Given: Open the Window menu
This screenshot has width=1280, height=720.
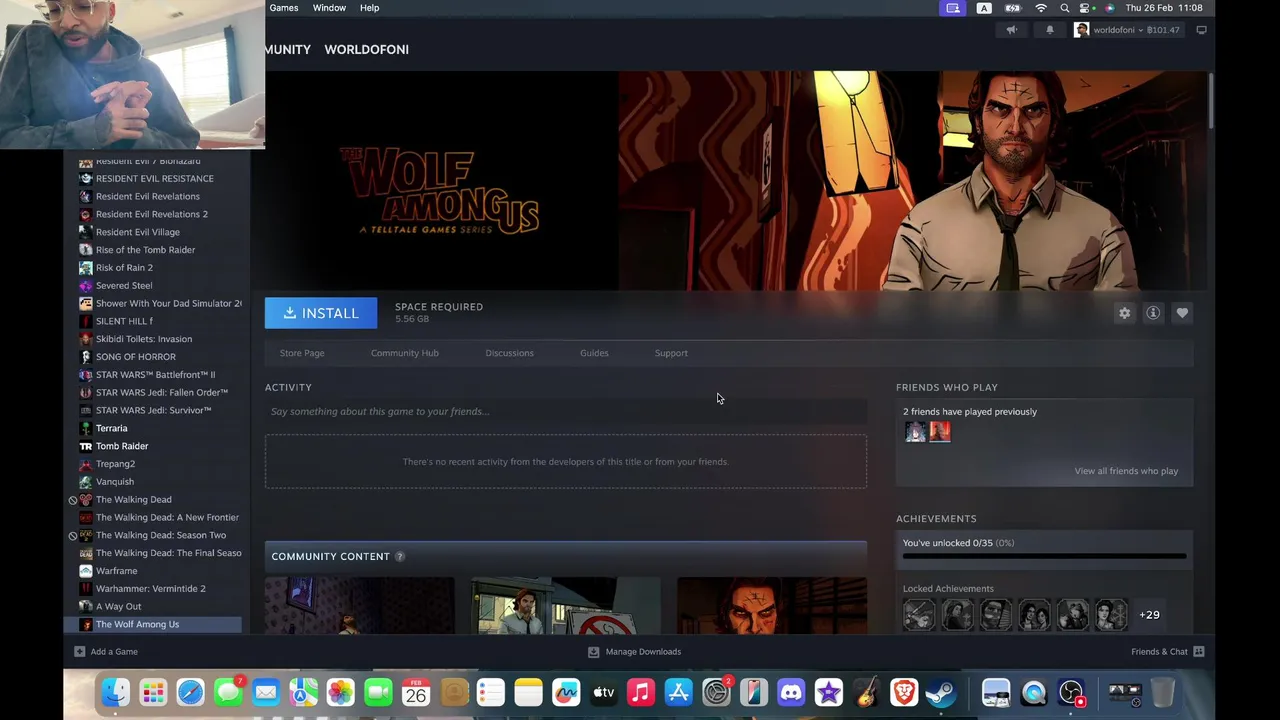Looking at the screenshot, I should [329, 8].
